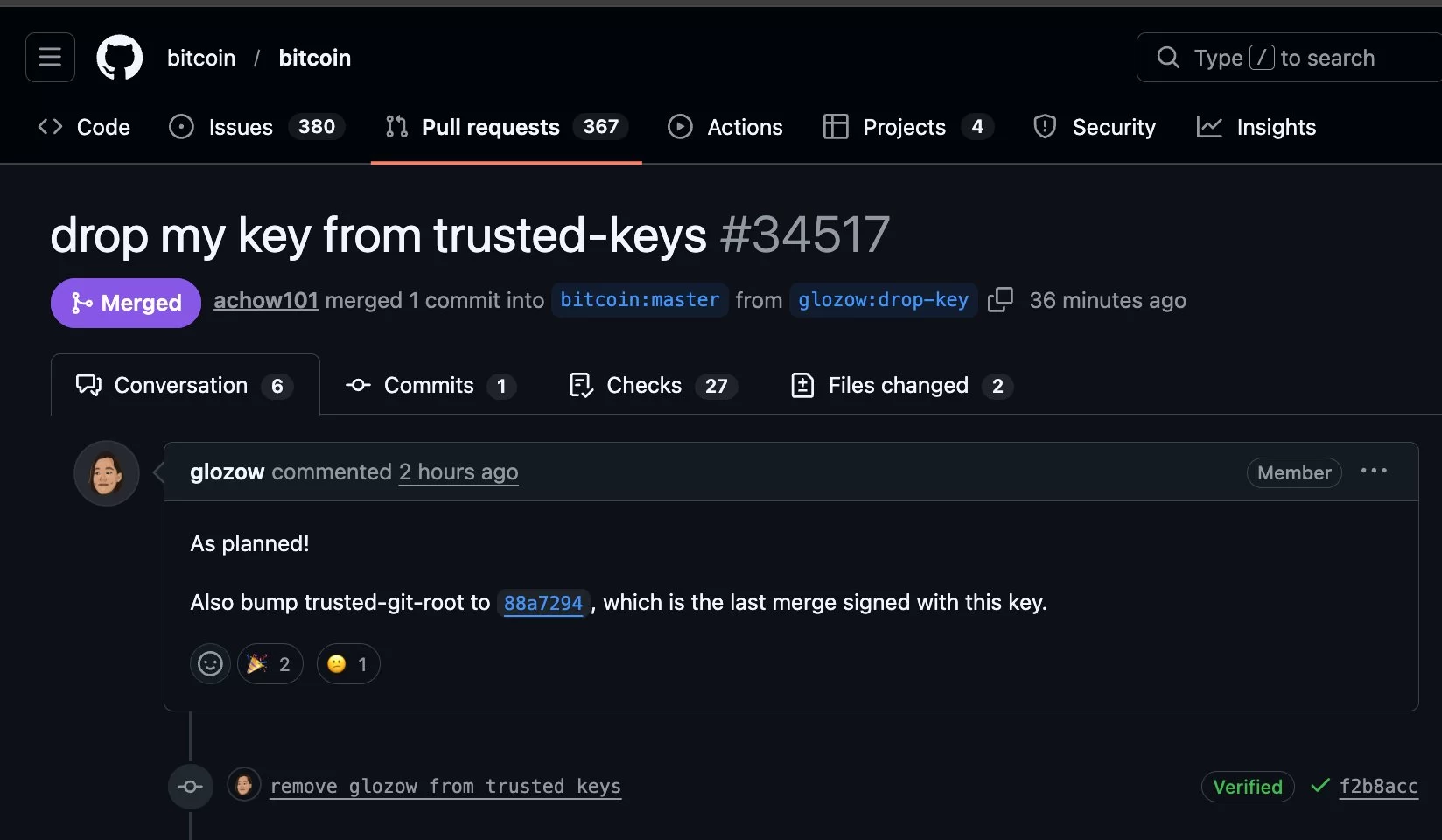Open the comment options ellipsis menu
Screen dimensions: 1442x840
1374,472
